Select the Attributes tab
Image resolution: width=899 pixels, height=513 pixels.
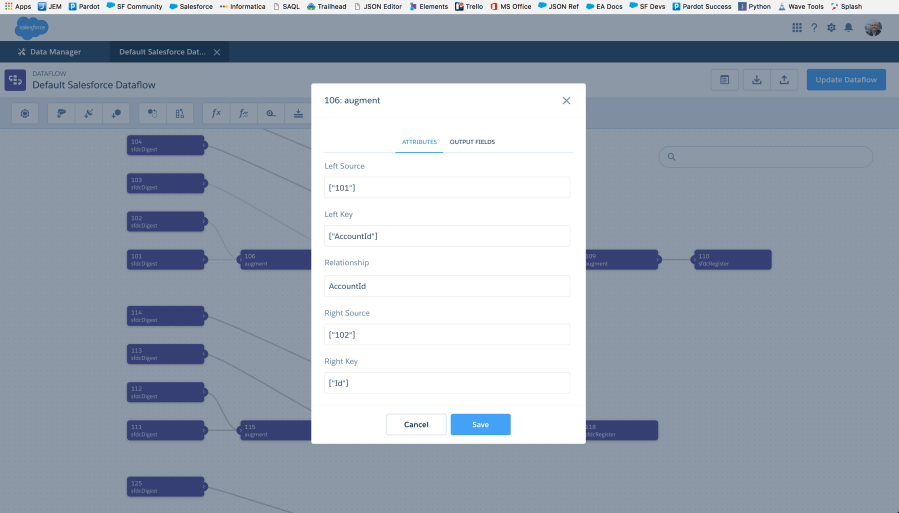[x=419, y=142]
